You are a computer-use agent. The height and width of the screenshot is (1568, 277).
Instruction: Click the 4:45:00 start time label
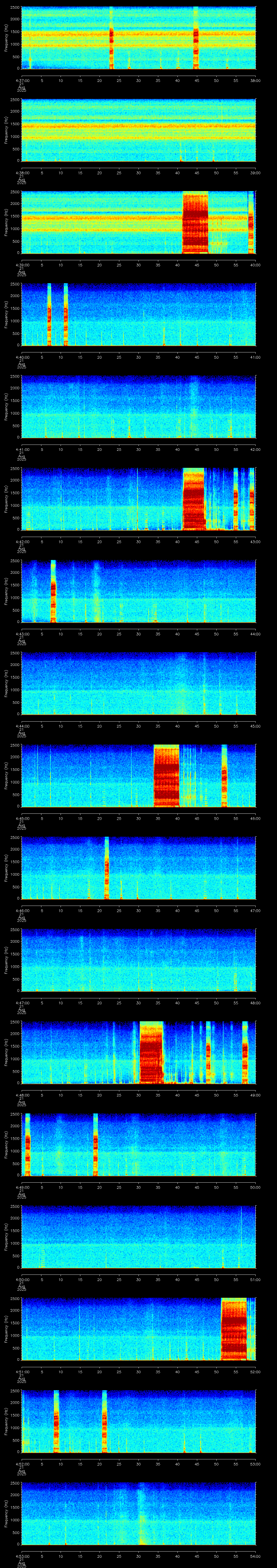coord(22,819)
